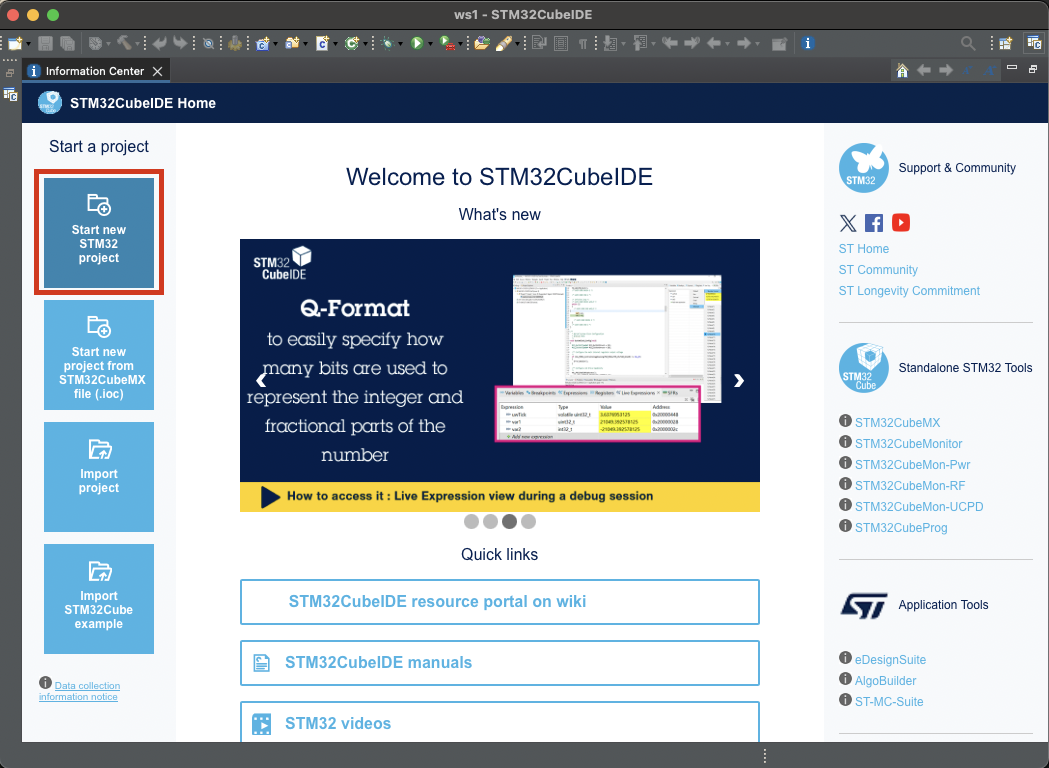Open the X (Twitter) social icon
The height and width of the screenshot is (768, 1049).
click(x=848, y=223)
